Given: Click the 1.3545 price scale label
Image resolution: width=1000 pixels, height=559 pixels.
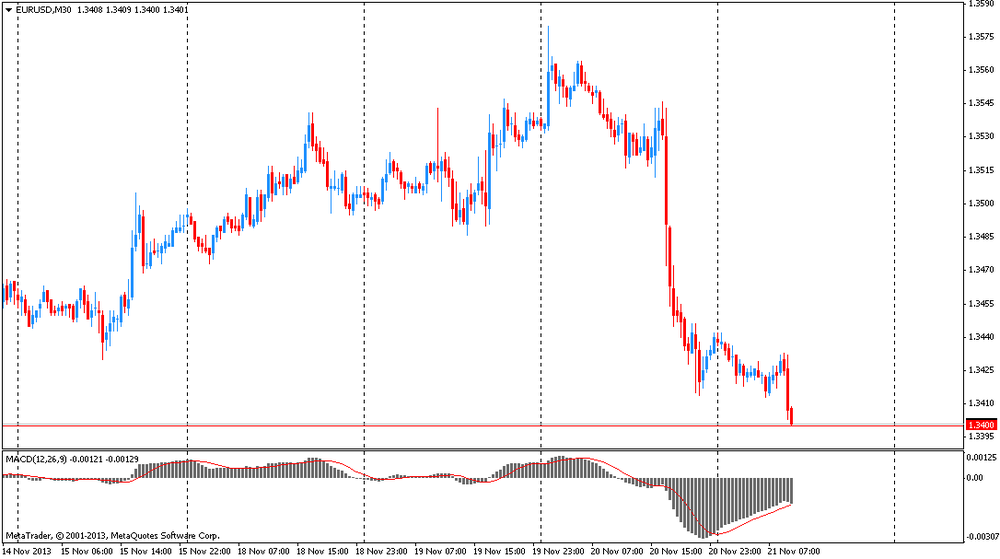Looking at the screenshot, I should [981, 103].
